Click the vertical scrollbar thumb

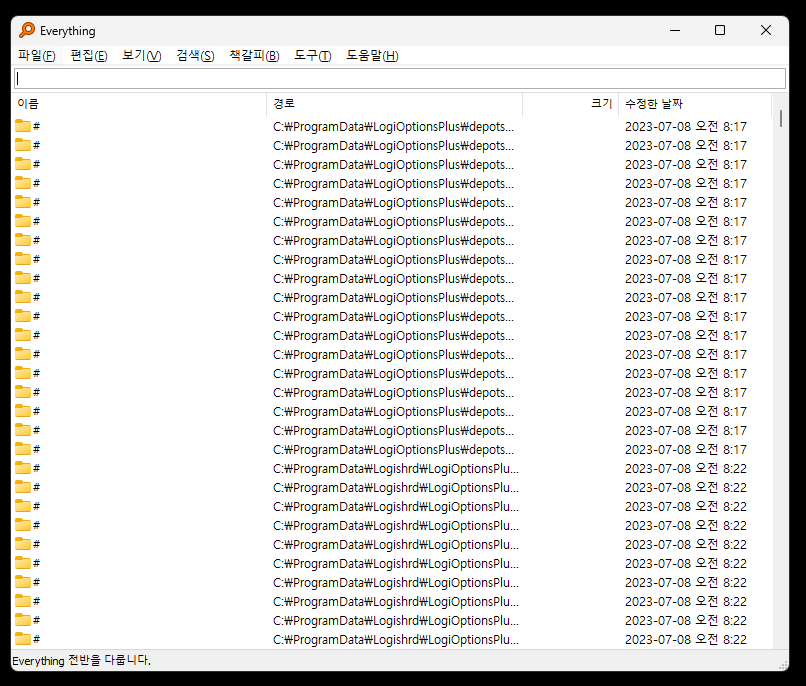pos(781,118)
